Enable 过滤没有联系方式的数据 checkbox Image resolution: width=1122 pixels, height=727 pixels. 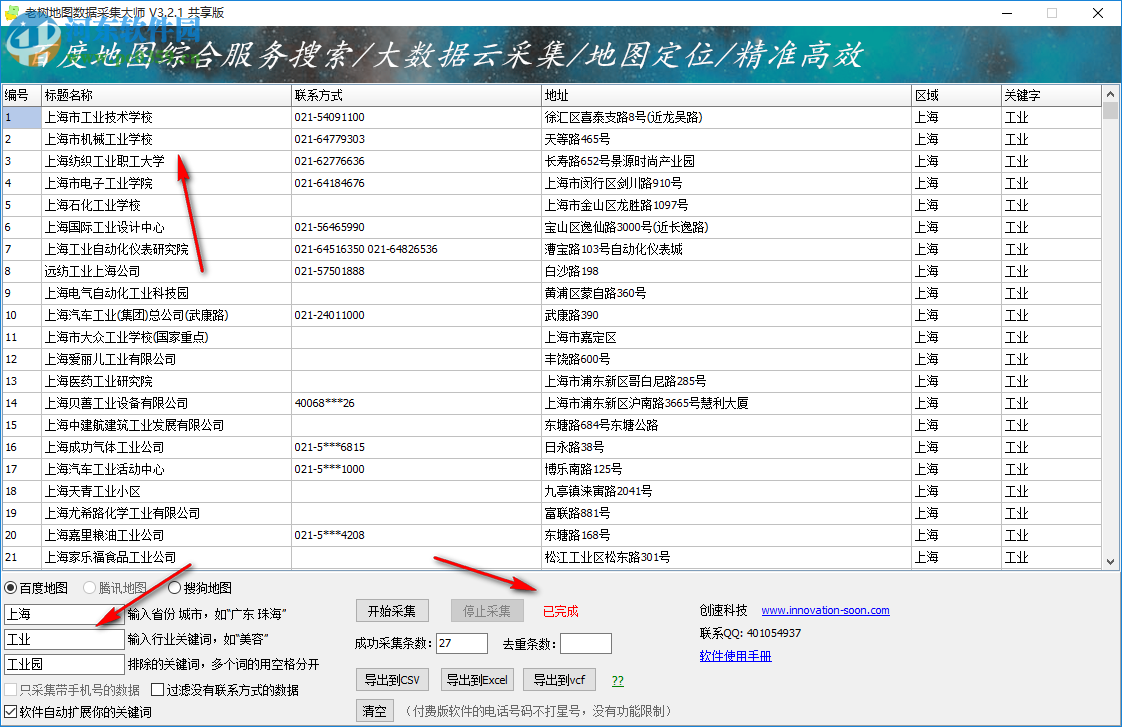click(x=155, y=688)
